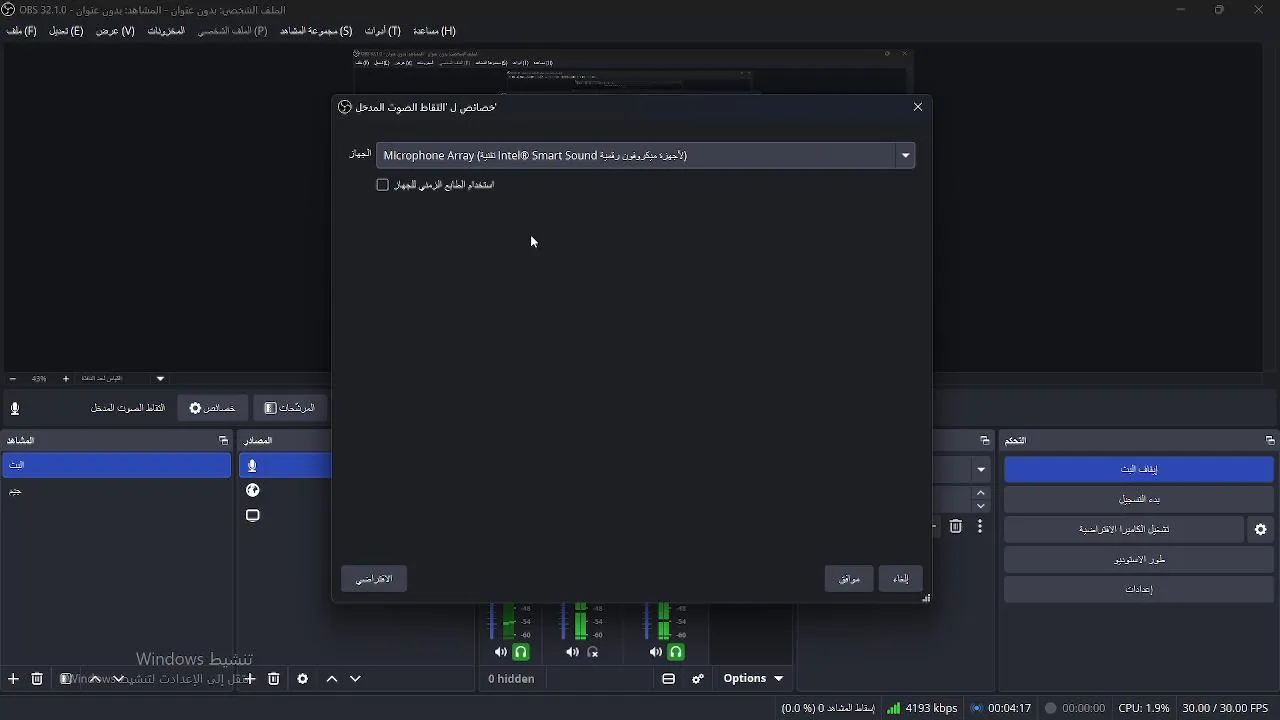Pop out the Scenes dock
The width and height of the screenshot is (1280, 720).
223,441
